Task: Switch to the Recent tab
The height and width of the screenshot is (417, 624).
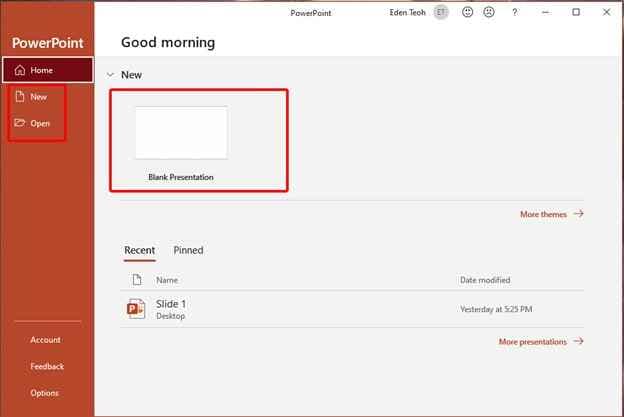Action: tap(140, 250)
